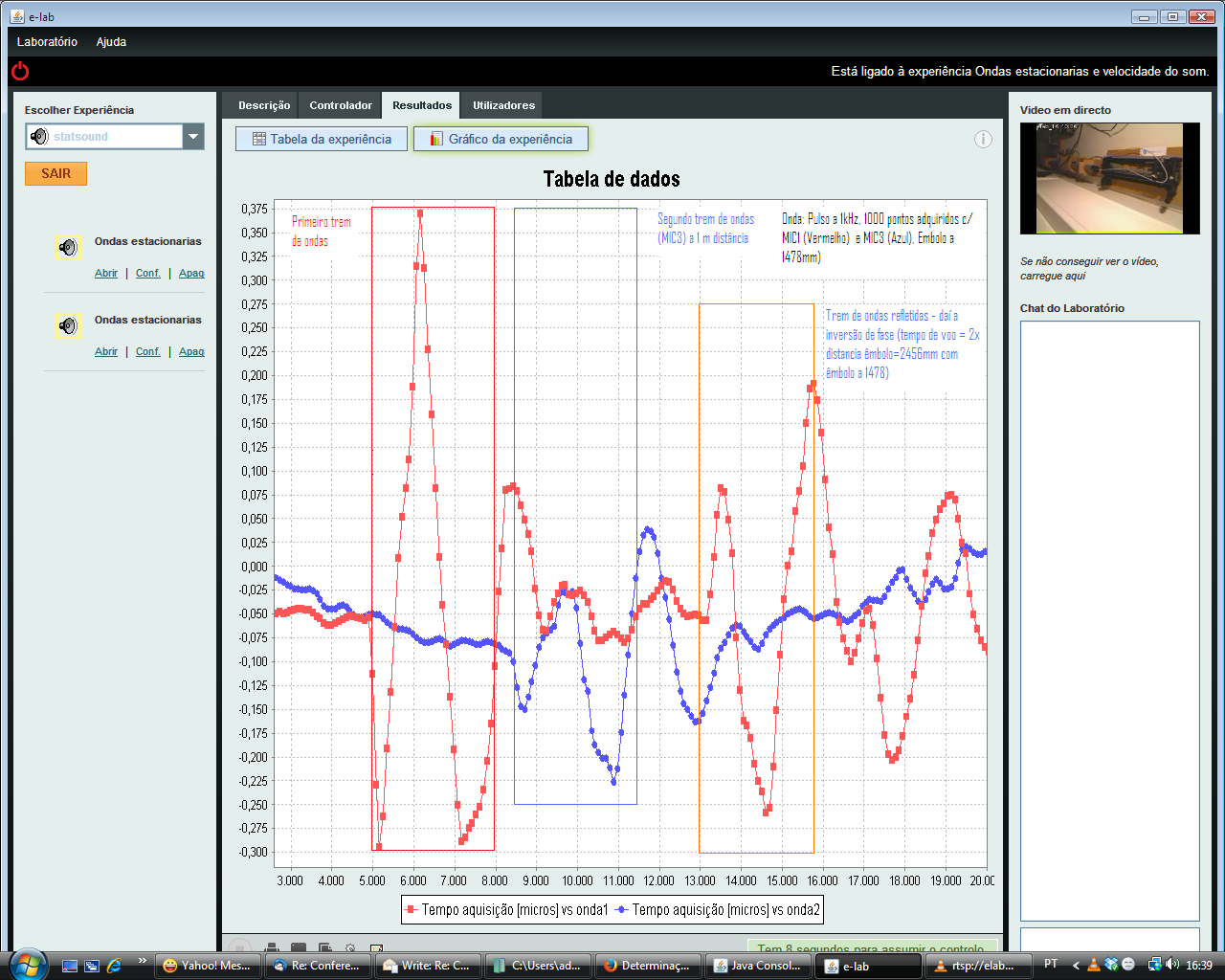The image size is (1225, 980).
Task: Click the red onda1 legend marker
Action: (x=412, y=909)
